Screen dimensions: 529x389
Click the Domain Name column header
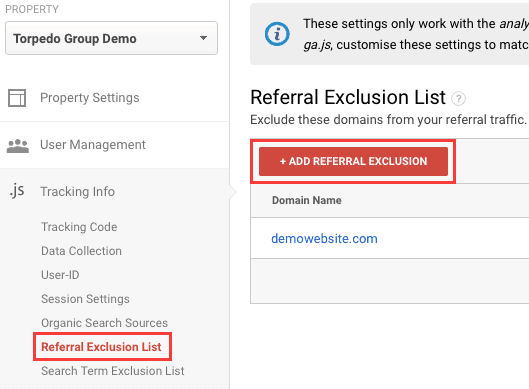click(307, 200)
